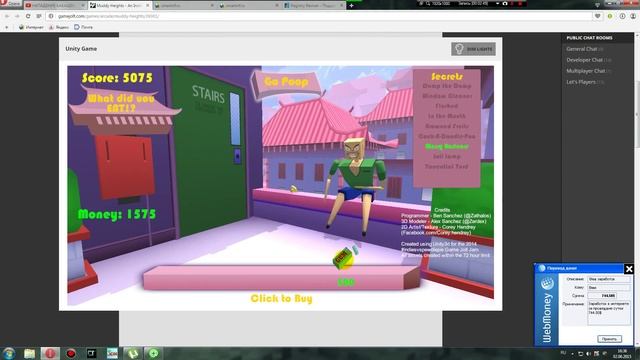Open the Интернет bookmark
The image size is (640, 360).
31,27
